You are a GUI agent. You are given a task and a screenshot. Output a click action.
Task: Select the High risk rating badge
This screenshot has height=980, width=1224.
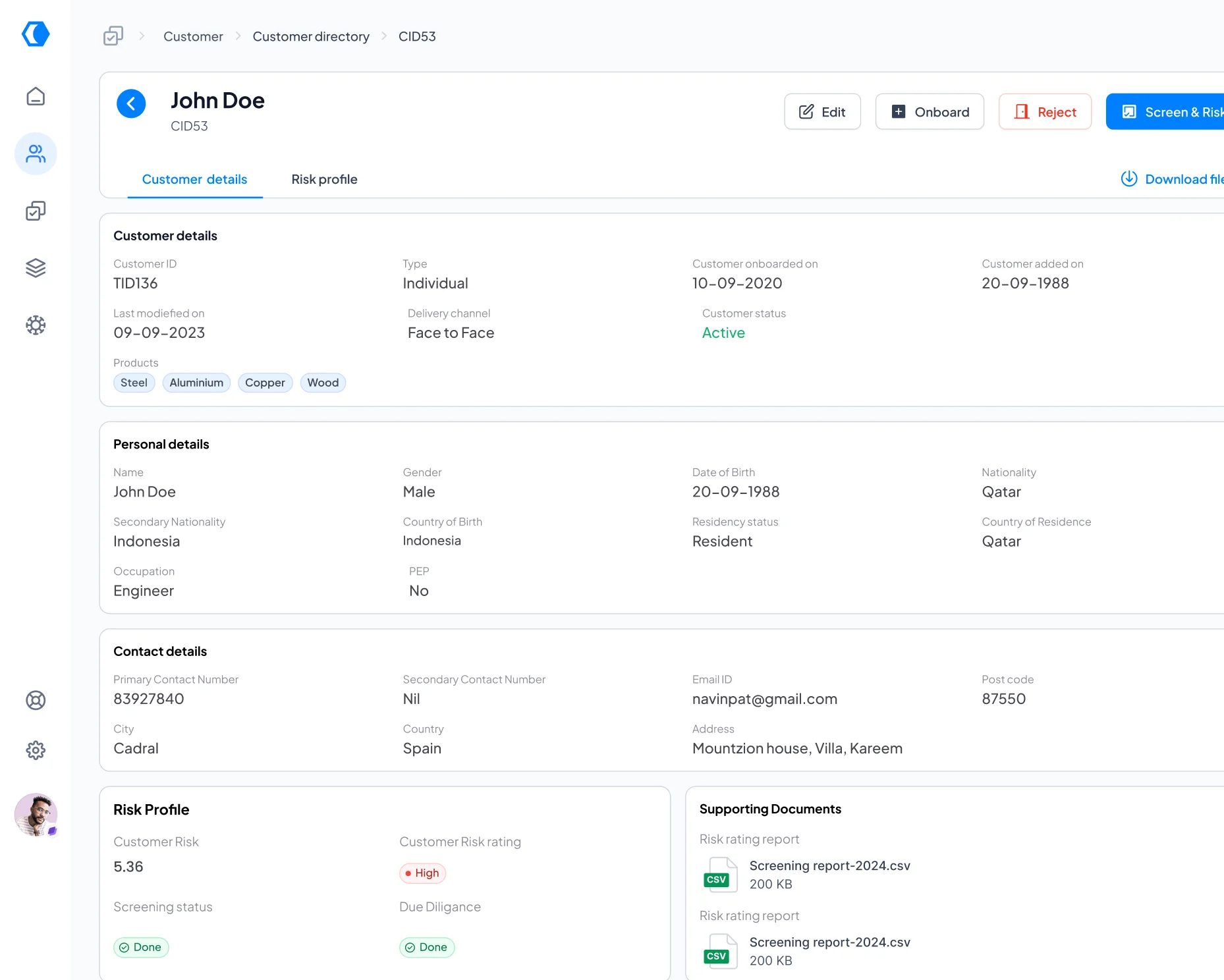pyautogui.click(x=422, y=873)
